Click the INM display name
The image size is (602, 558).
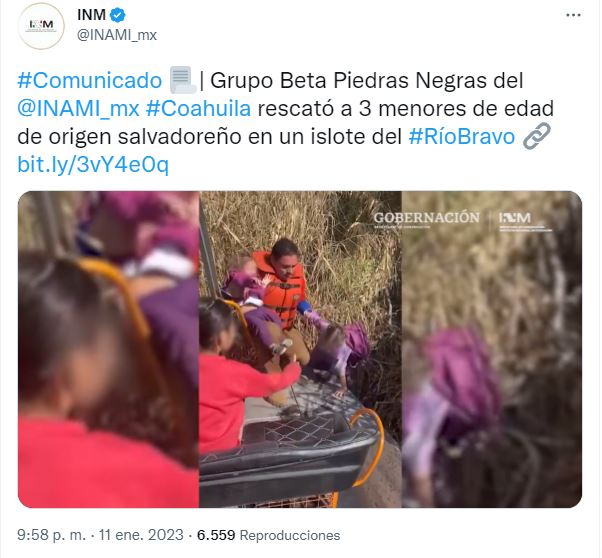[91, 15]
